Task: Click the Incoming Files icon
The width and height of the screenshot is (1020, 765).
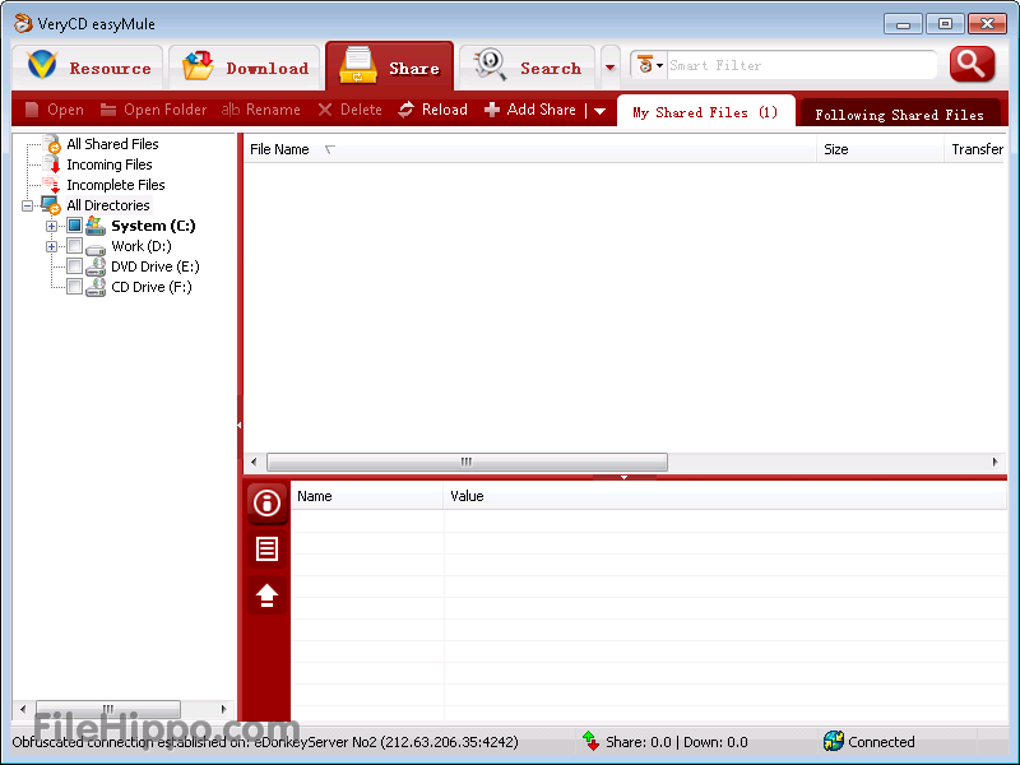Action: click(x=51, y=165)
